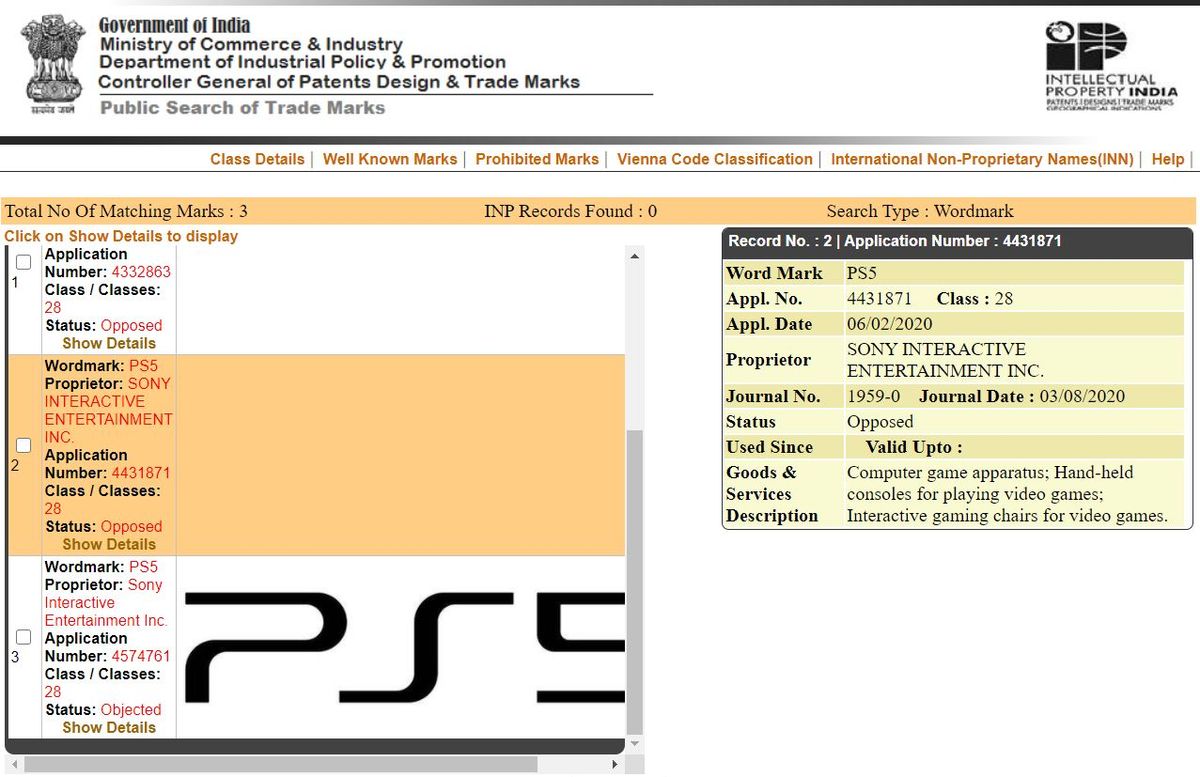This screenshot has width=1200, height=777.
Task: Click Search Type : Wordmark text
Action: click(x=920, y=211)
